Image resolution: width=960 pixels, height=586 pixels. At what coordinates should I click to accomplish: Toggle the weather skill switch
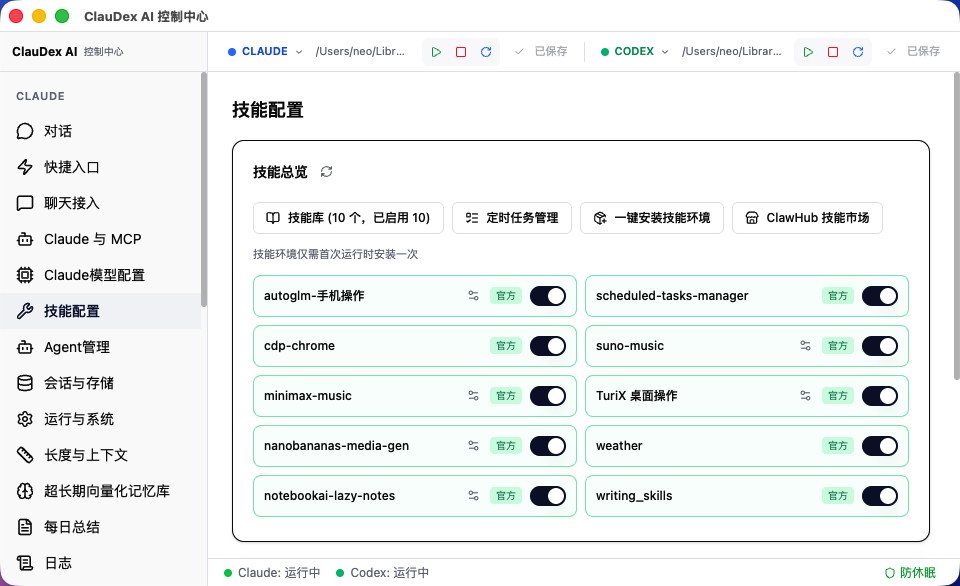tap(880, 446)
